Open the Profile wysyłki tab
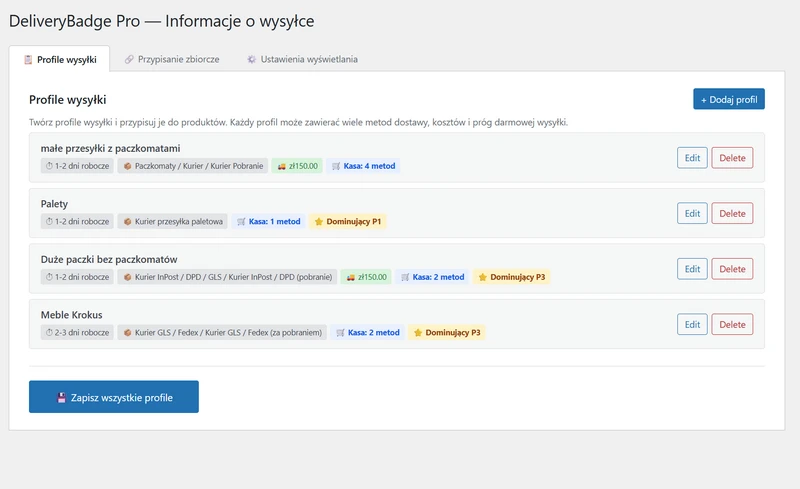Image resolution: width=800 pixels, height=489 pixels. [x=59, y=59]
